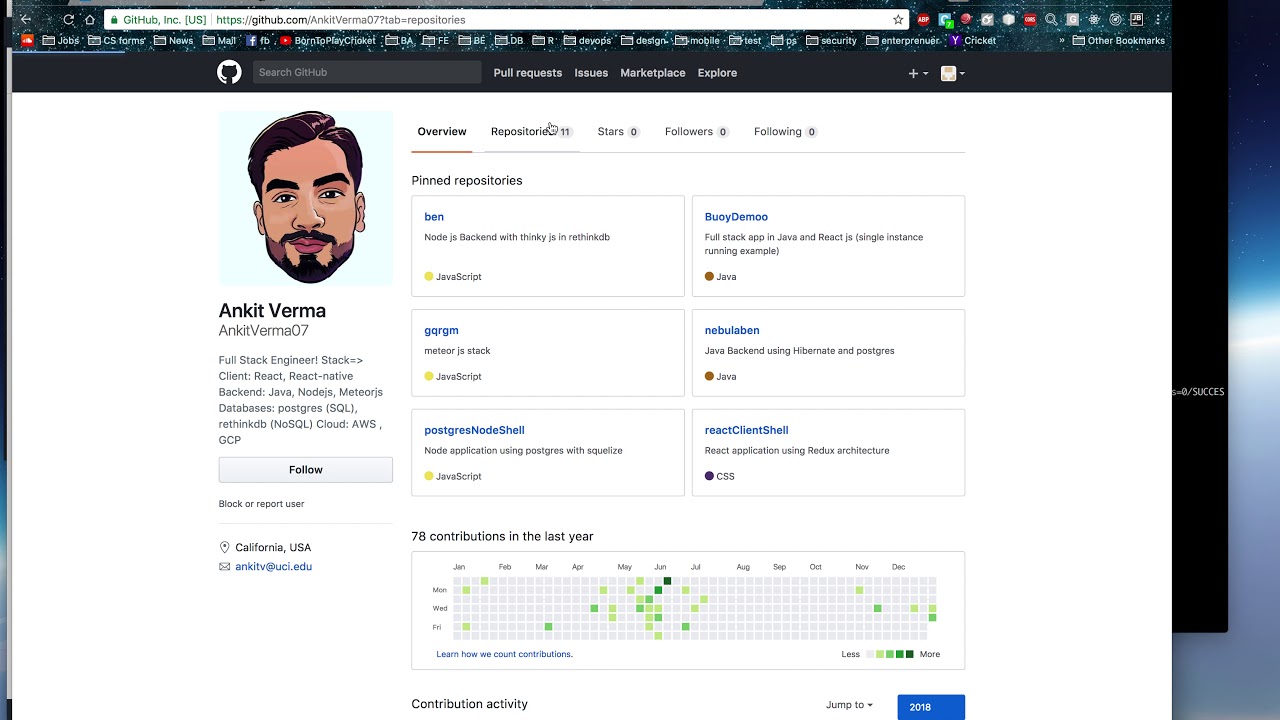This screenshot has height=720, width=1280.
Task: Click the ankitv@uci.edu email link
Action: click(x=273, y=567)
